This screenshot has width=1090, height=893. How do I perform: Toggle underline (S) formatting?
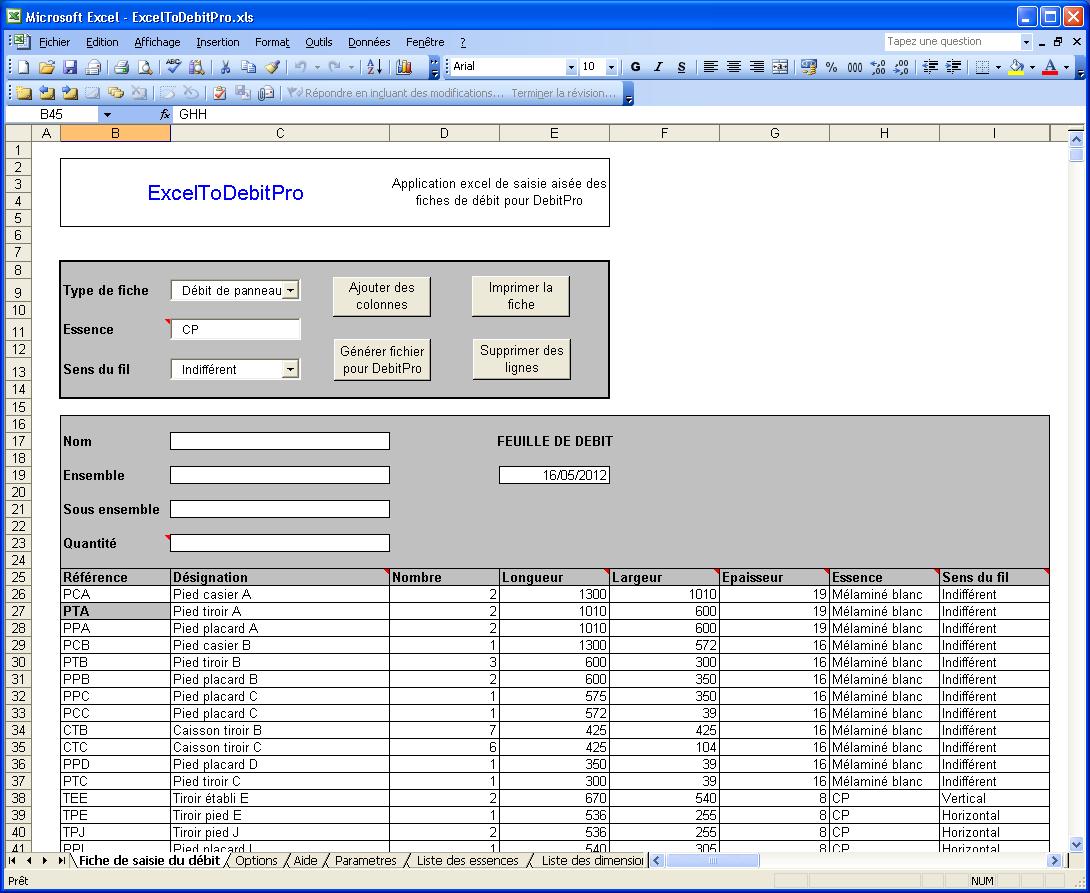[x=681, y=67]
